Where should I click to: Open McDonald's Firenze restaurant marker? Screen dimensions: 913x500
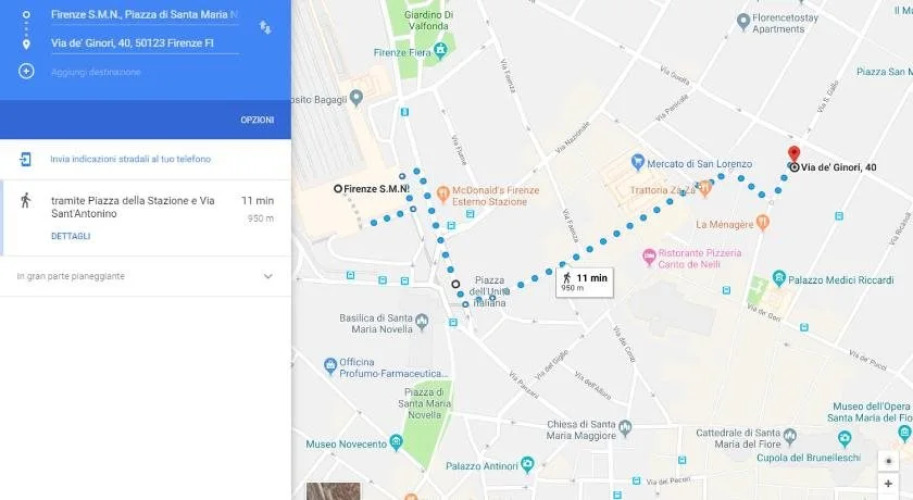[443, 193]
